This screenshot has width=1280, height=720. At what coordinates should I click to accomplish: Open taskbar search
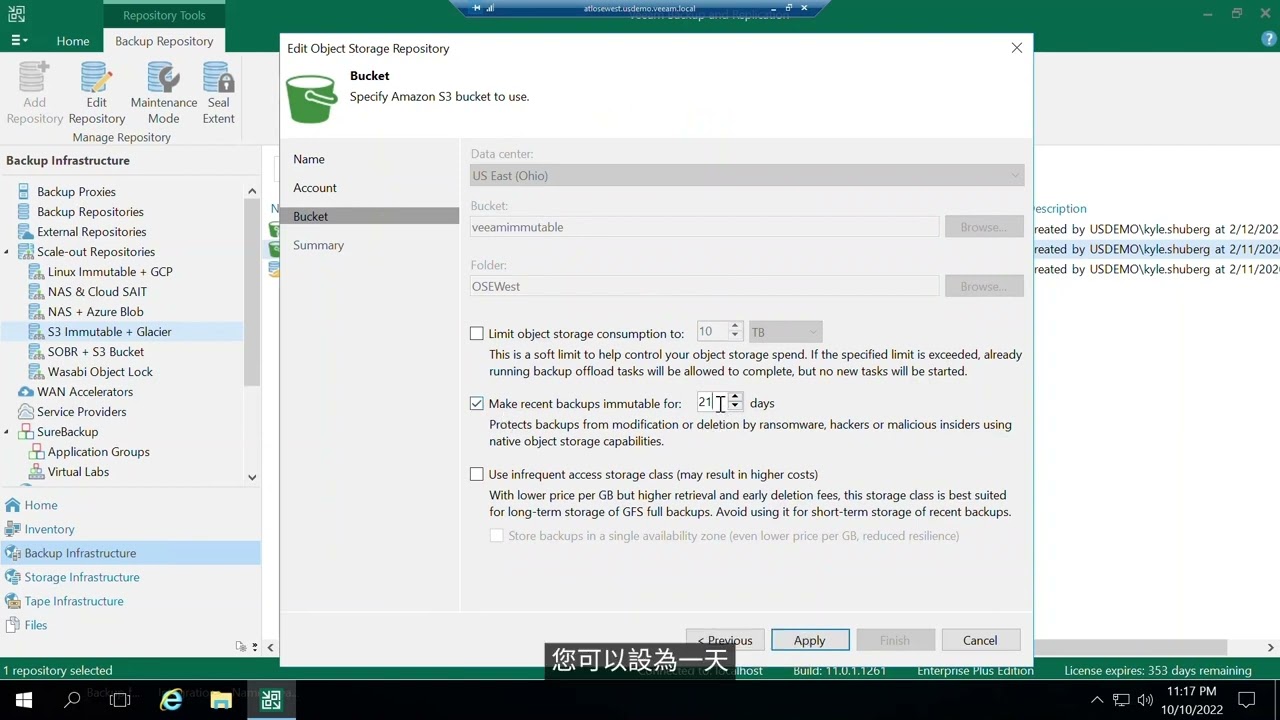(x=72, y=700)
